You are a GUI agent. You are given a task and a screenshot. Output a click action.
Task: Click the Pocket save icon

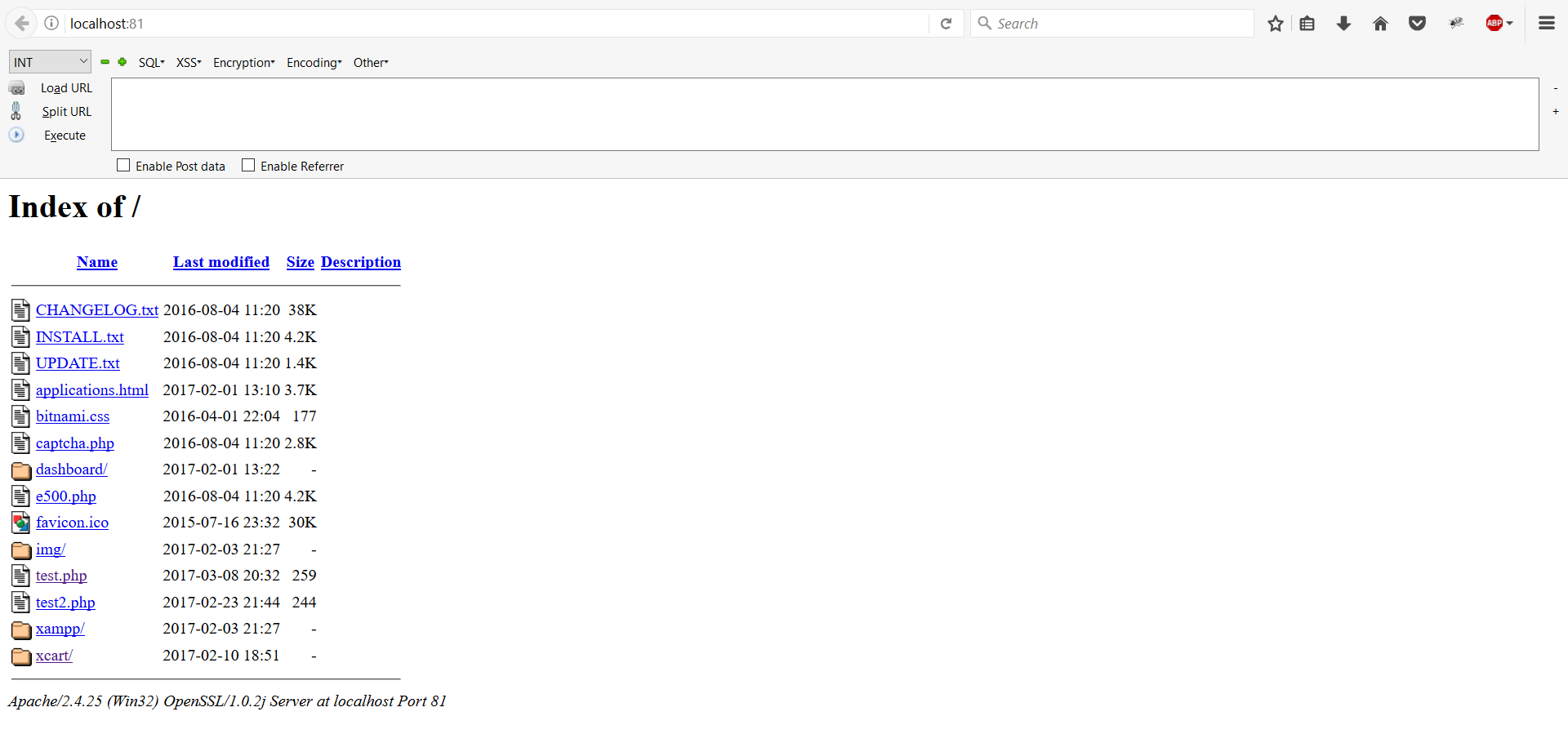[1417, 23]
